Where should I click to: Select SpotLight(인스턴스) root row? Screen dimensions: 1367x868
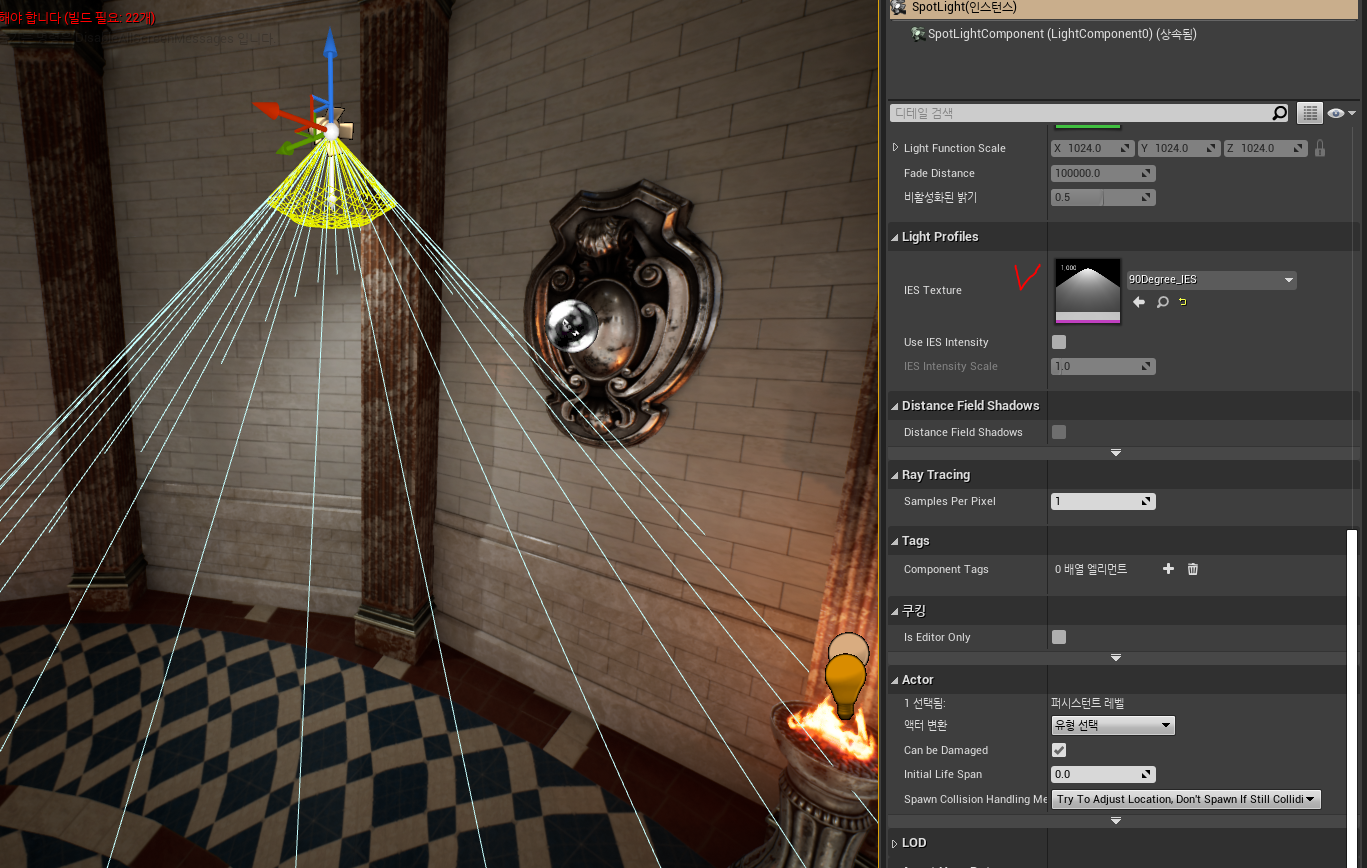click(x=1126, y=8)
